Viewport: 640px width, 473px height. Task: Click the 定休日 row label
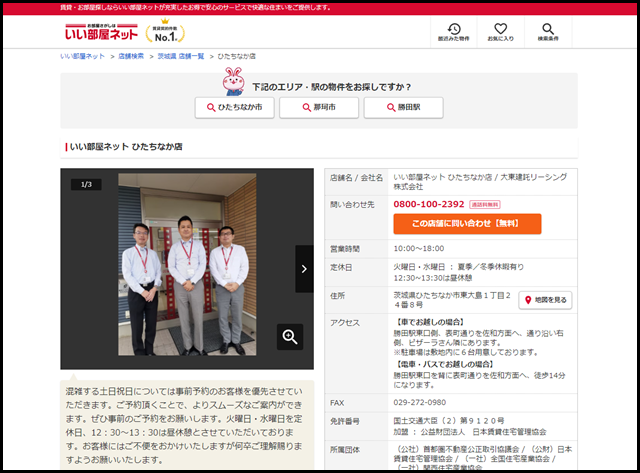pyautogui.click(x=341, y=267)
